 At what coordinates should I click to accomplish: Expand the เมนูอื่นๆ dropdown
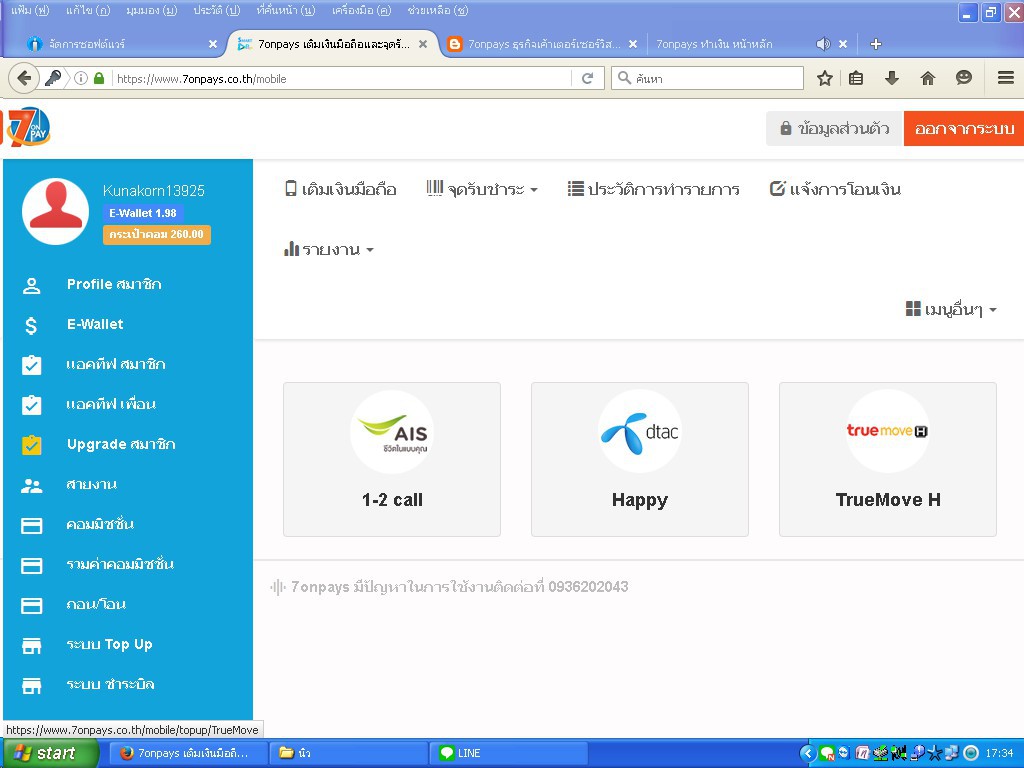pos(951,310)
